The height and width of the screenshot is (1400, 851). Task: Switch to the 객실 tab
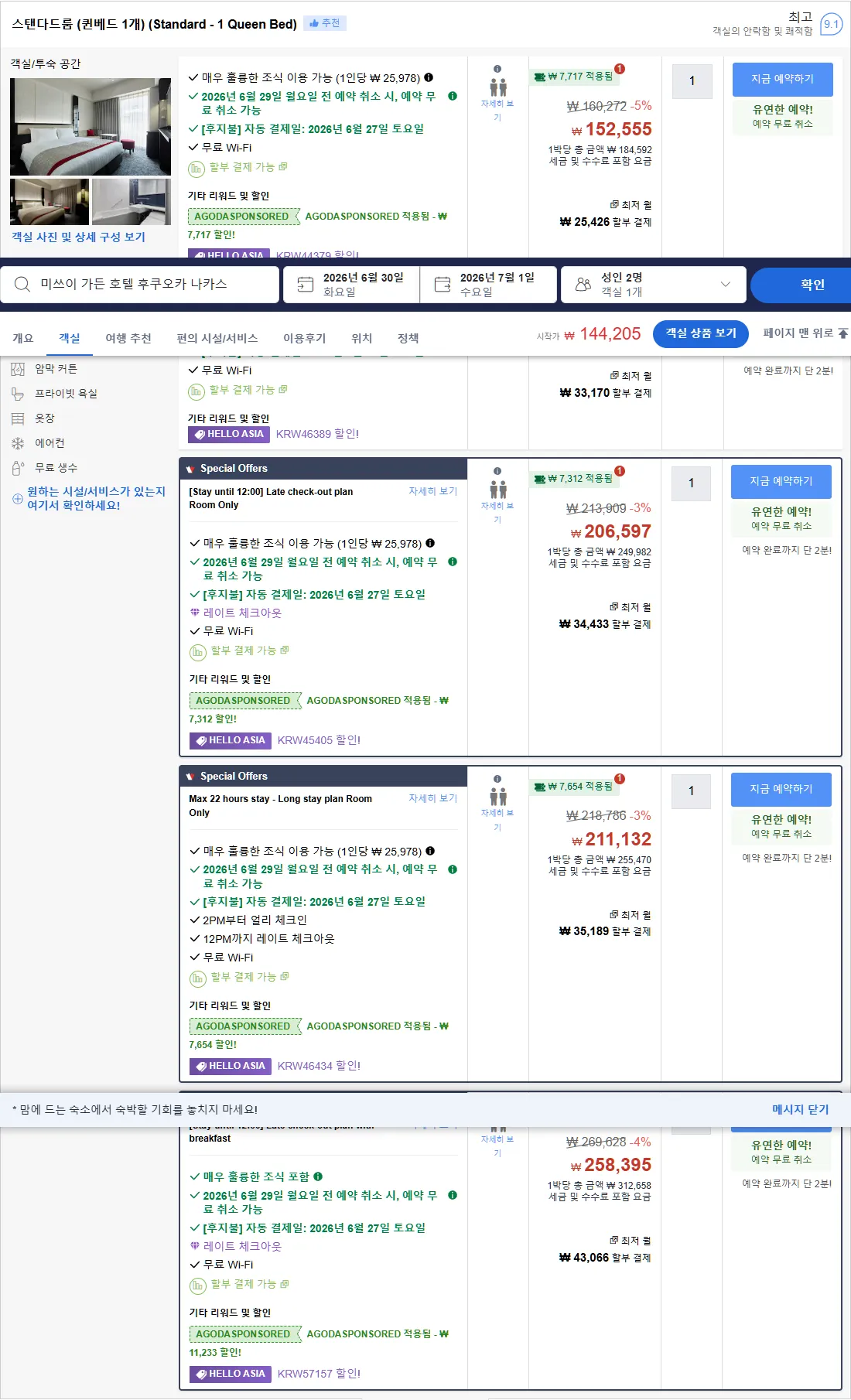pos(70,338)
